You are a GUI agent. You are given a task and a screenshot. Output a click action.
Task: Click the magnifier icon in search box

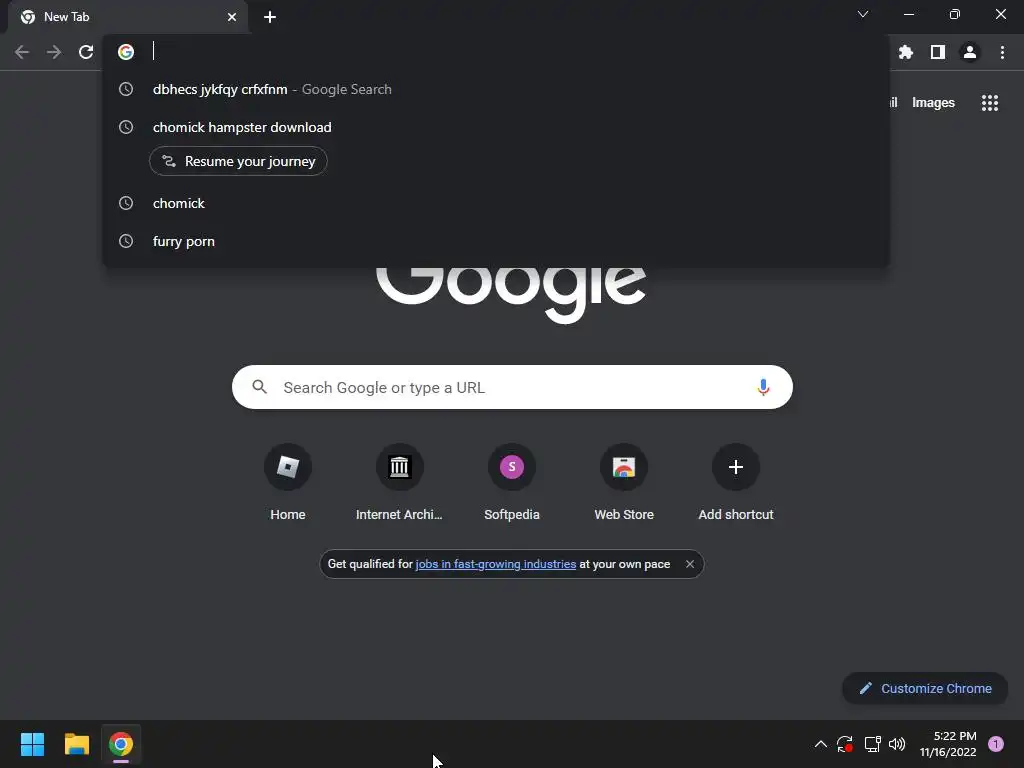coord(260,387)
